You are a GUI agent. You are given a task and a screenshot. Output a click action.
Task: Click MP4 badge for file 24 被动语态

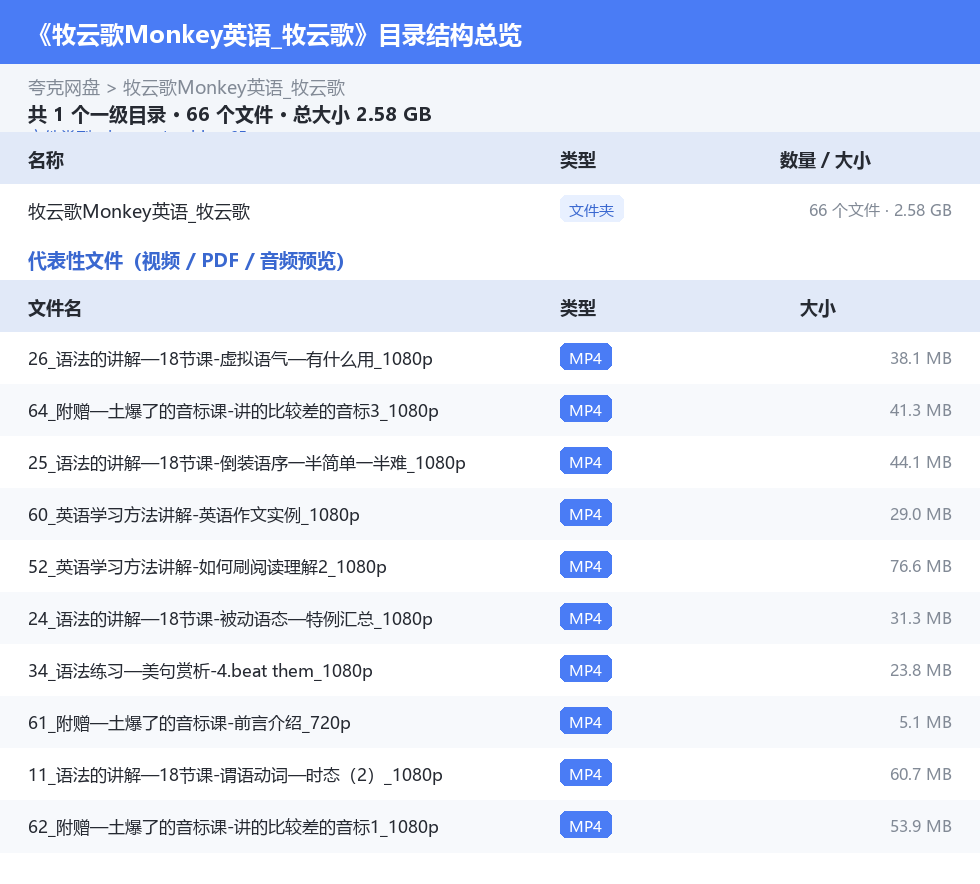point(586,617)
